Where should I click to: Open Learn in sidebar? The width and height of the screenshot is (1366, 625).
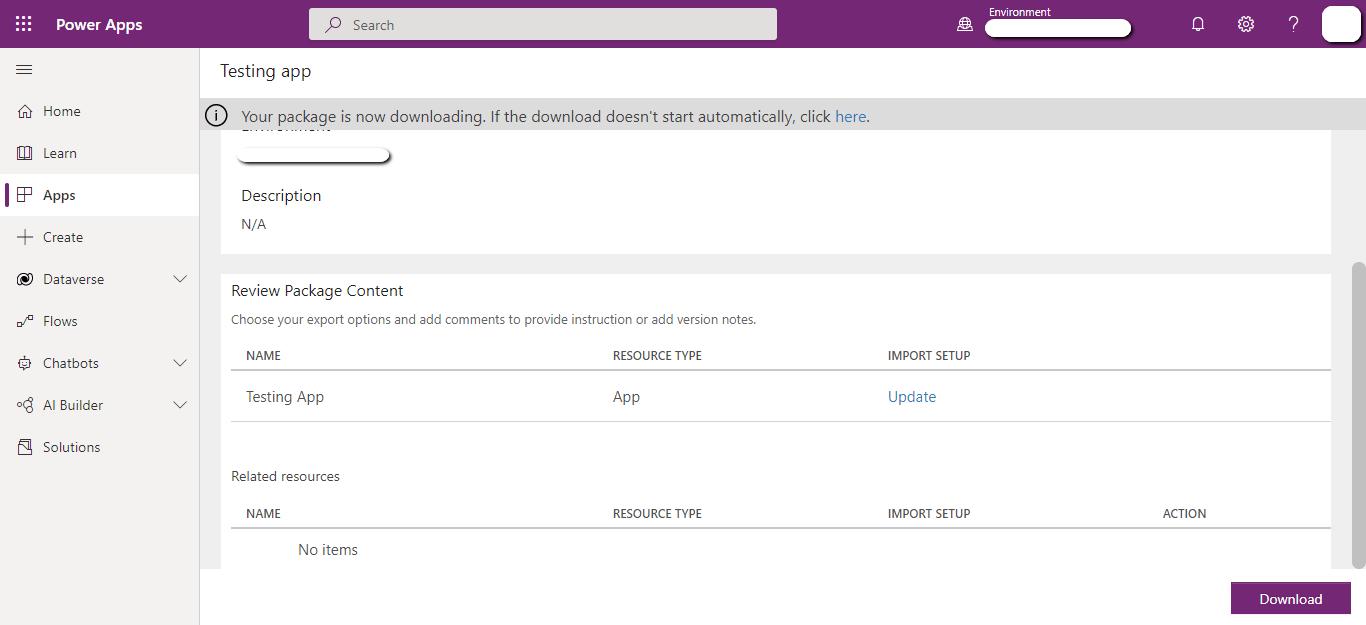coord(100,153)
